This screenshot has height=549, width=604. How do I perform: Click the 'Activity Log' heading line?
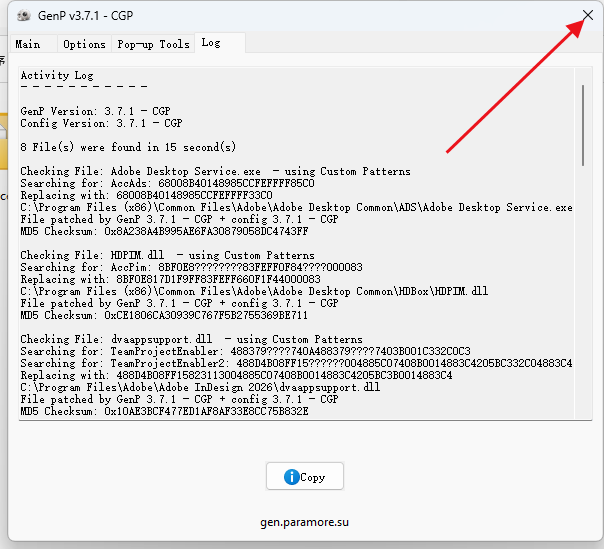click(x=57, y=75)
